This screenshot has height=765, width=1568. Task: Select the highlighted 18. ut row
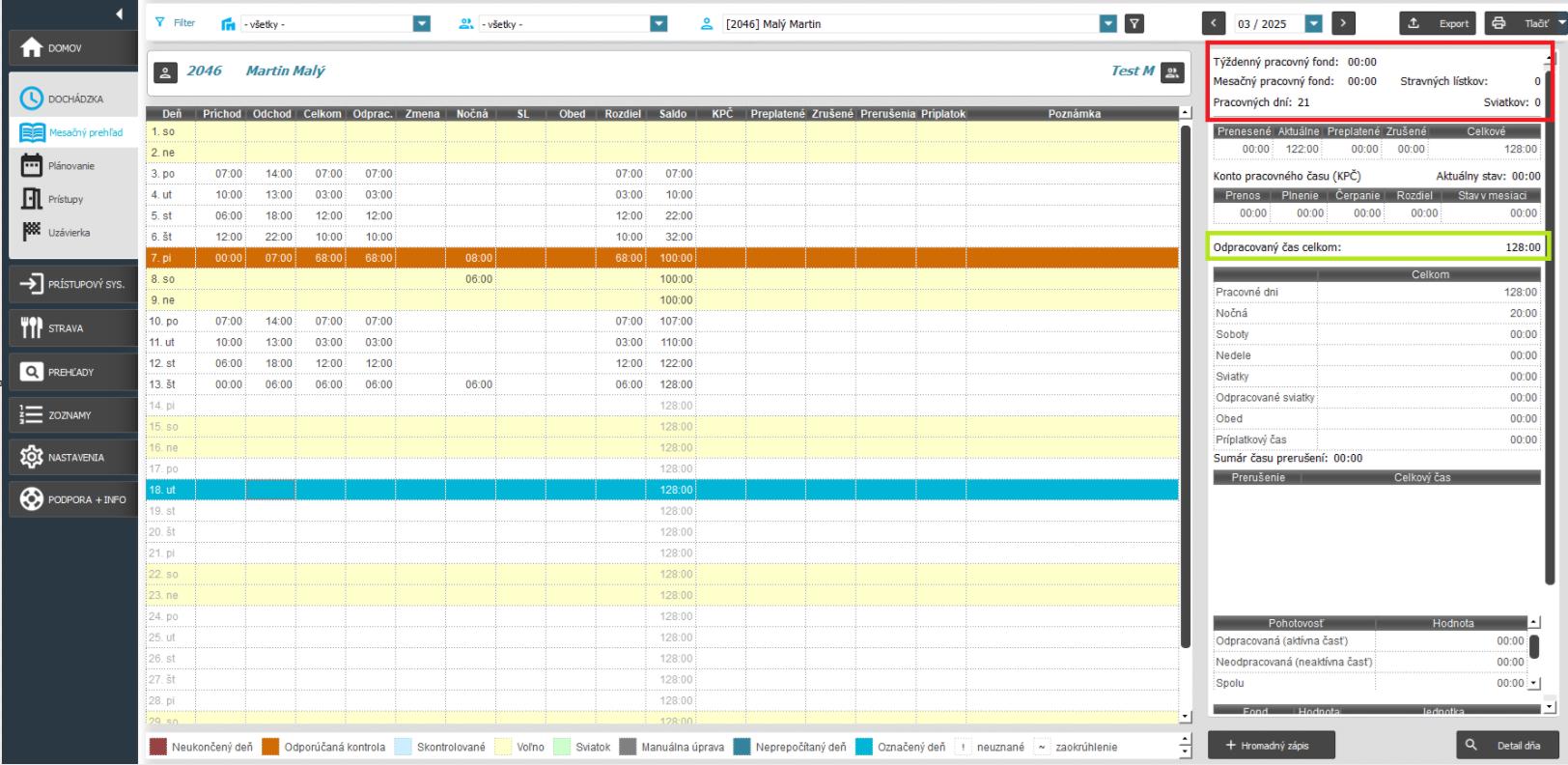661,490
